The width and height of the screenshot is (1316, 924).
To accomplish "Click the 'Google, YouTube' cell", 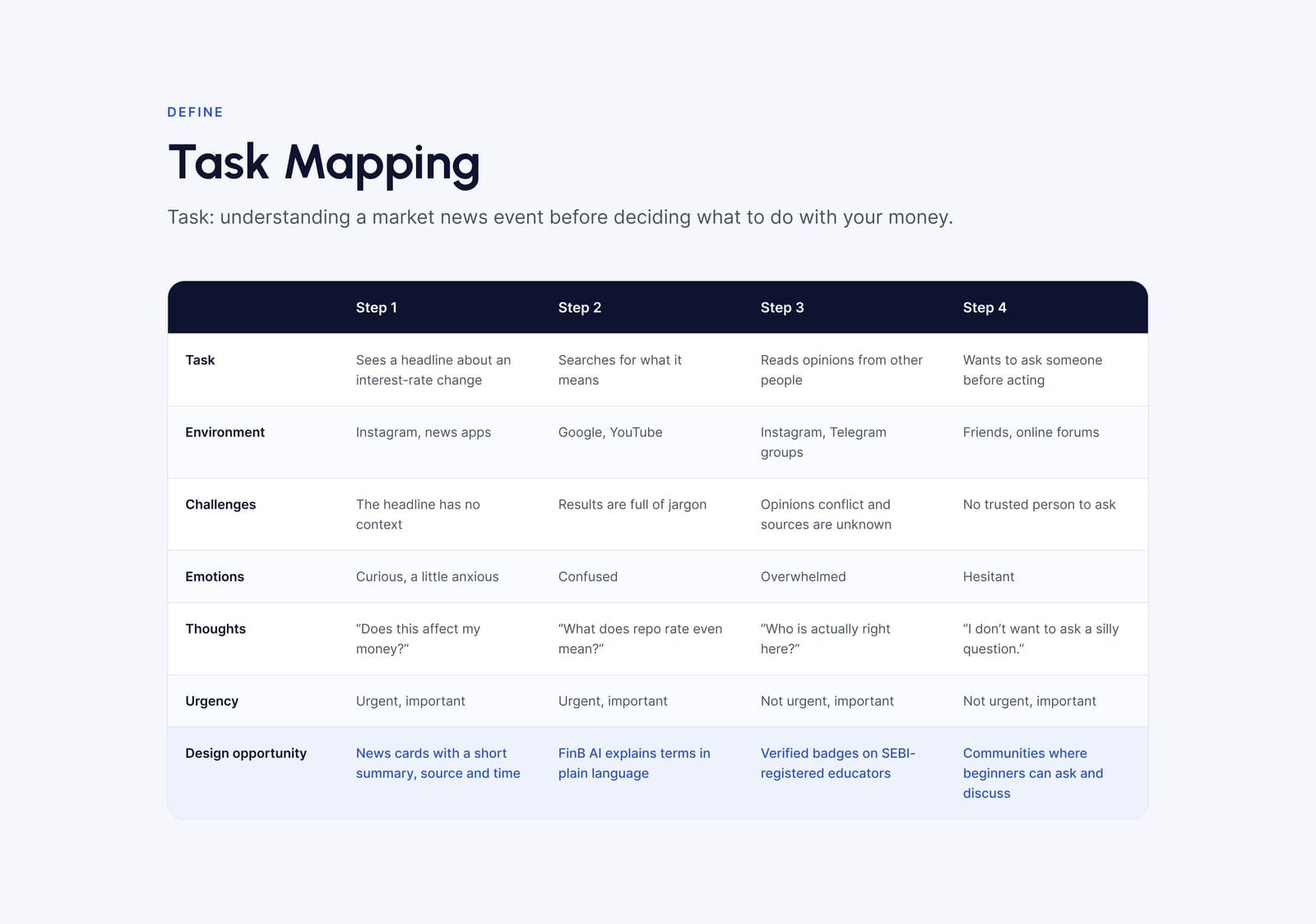I will click(610, 432).
